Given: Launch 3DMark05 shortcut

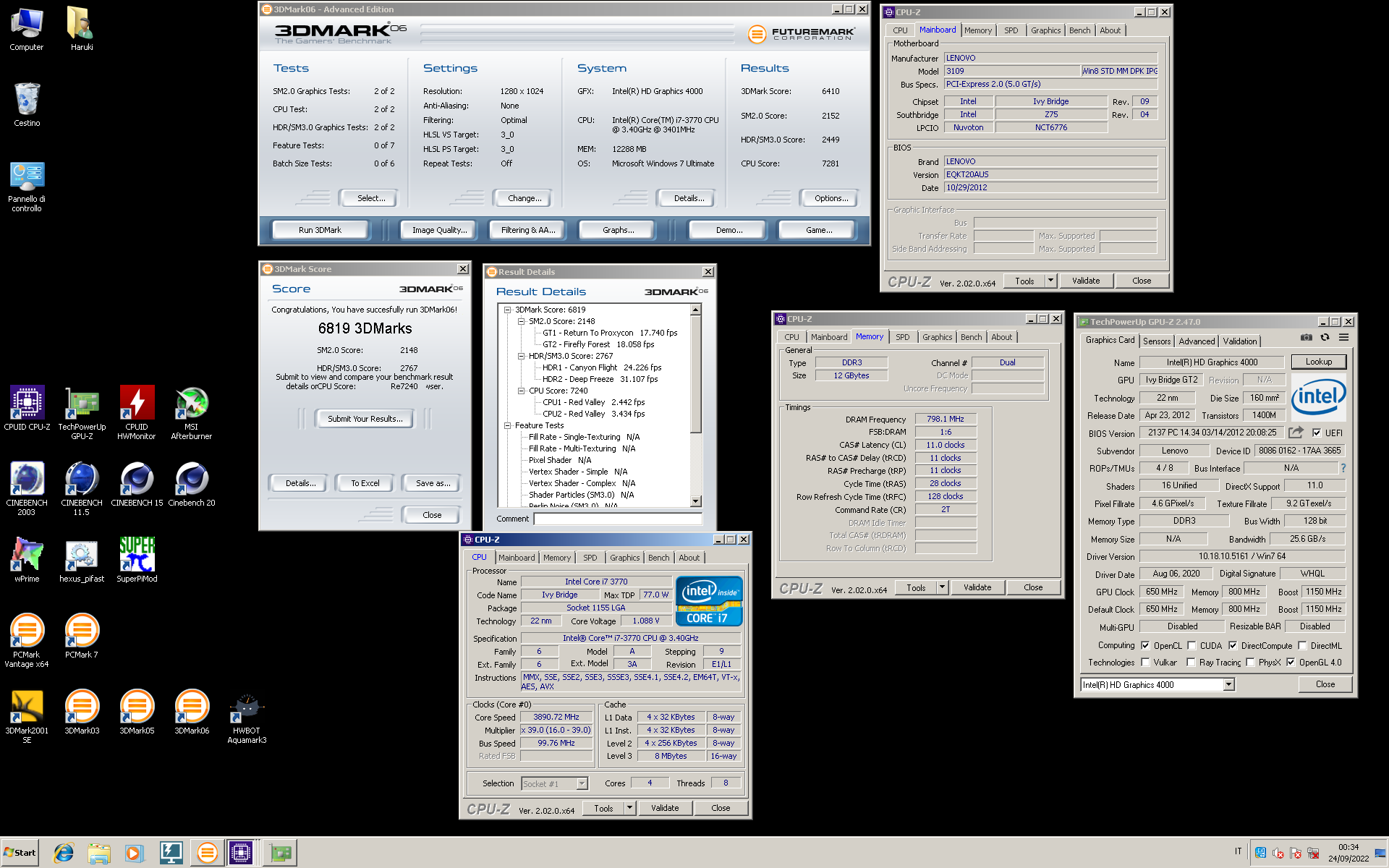Looking at the screenshot, I should 137,712.
